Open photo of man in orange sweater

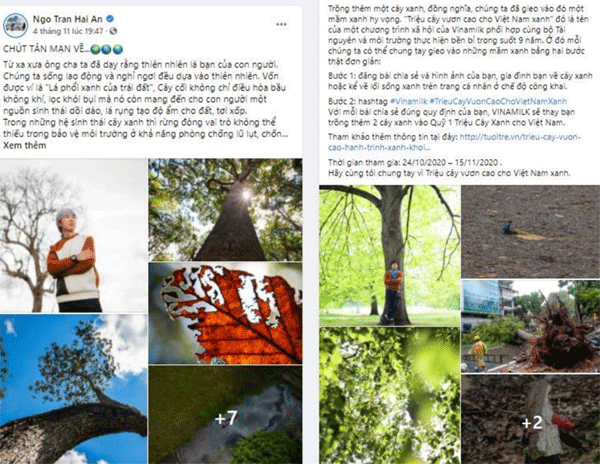(x=73, y=235)
